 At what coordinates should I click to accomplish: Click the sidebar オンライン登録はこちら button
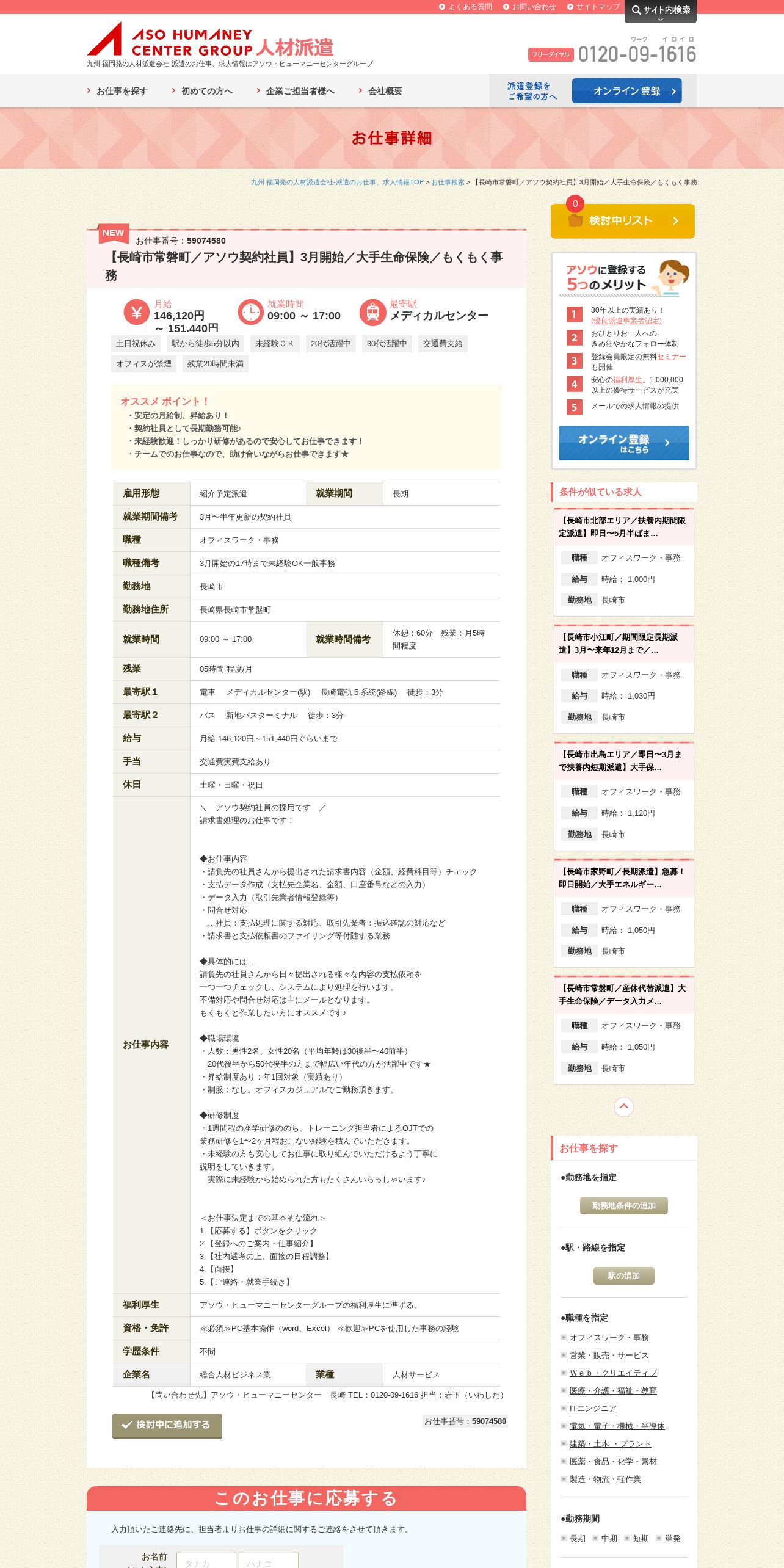[623, 443]
